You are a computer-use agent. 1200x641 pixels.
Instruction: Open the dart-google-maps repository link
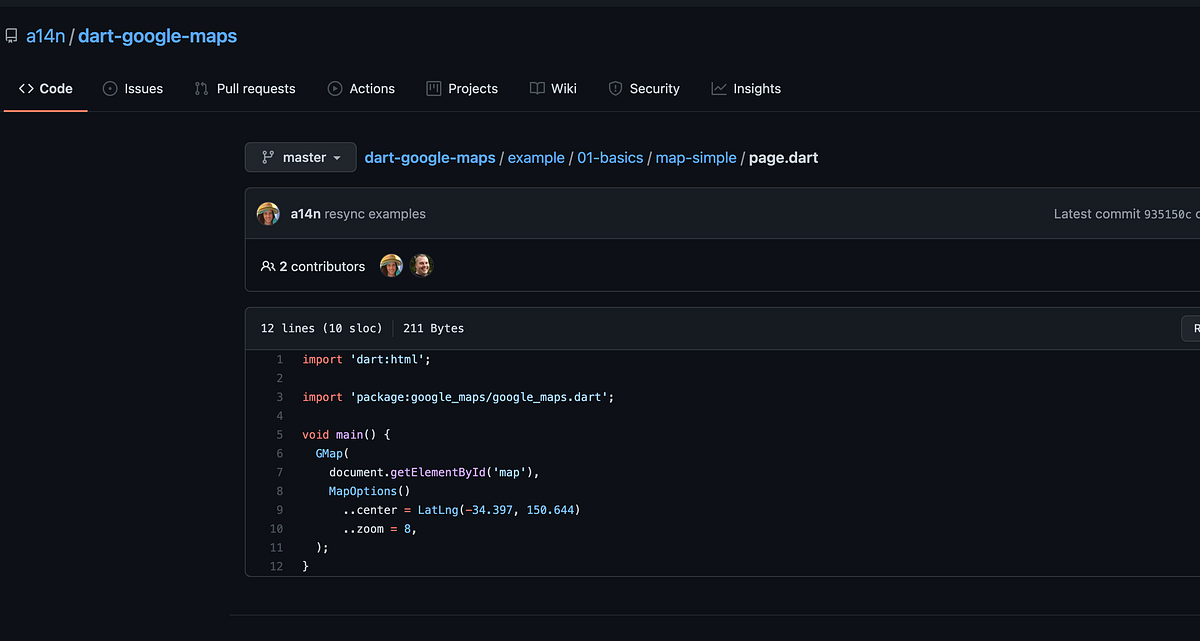point(157,35)
